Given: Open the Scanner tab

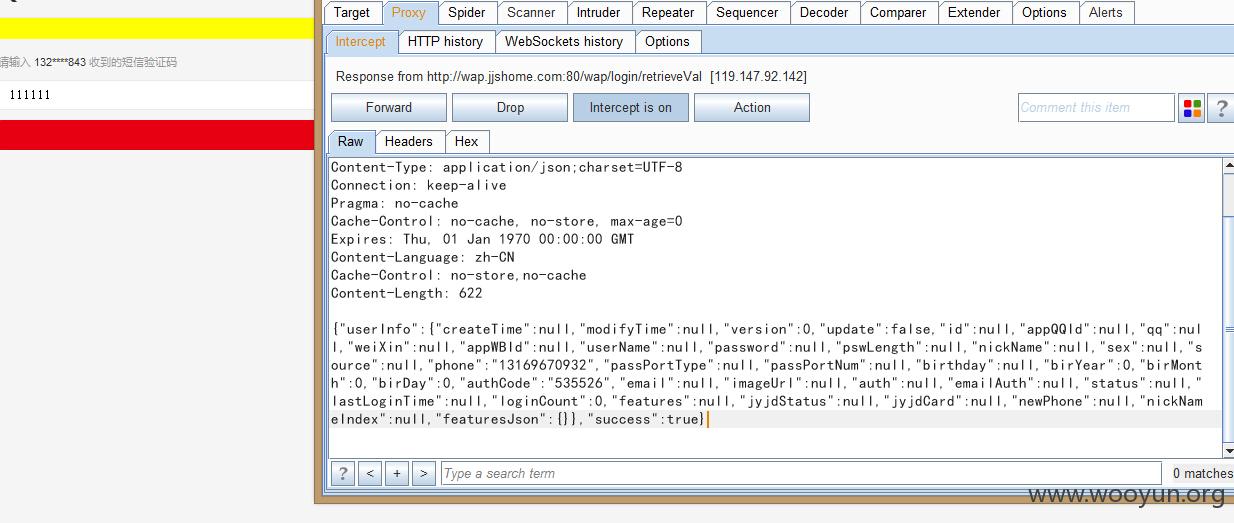Looking at the screenshot, I should click(x=531, y=13).
